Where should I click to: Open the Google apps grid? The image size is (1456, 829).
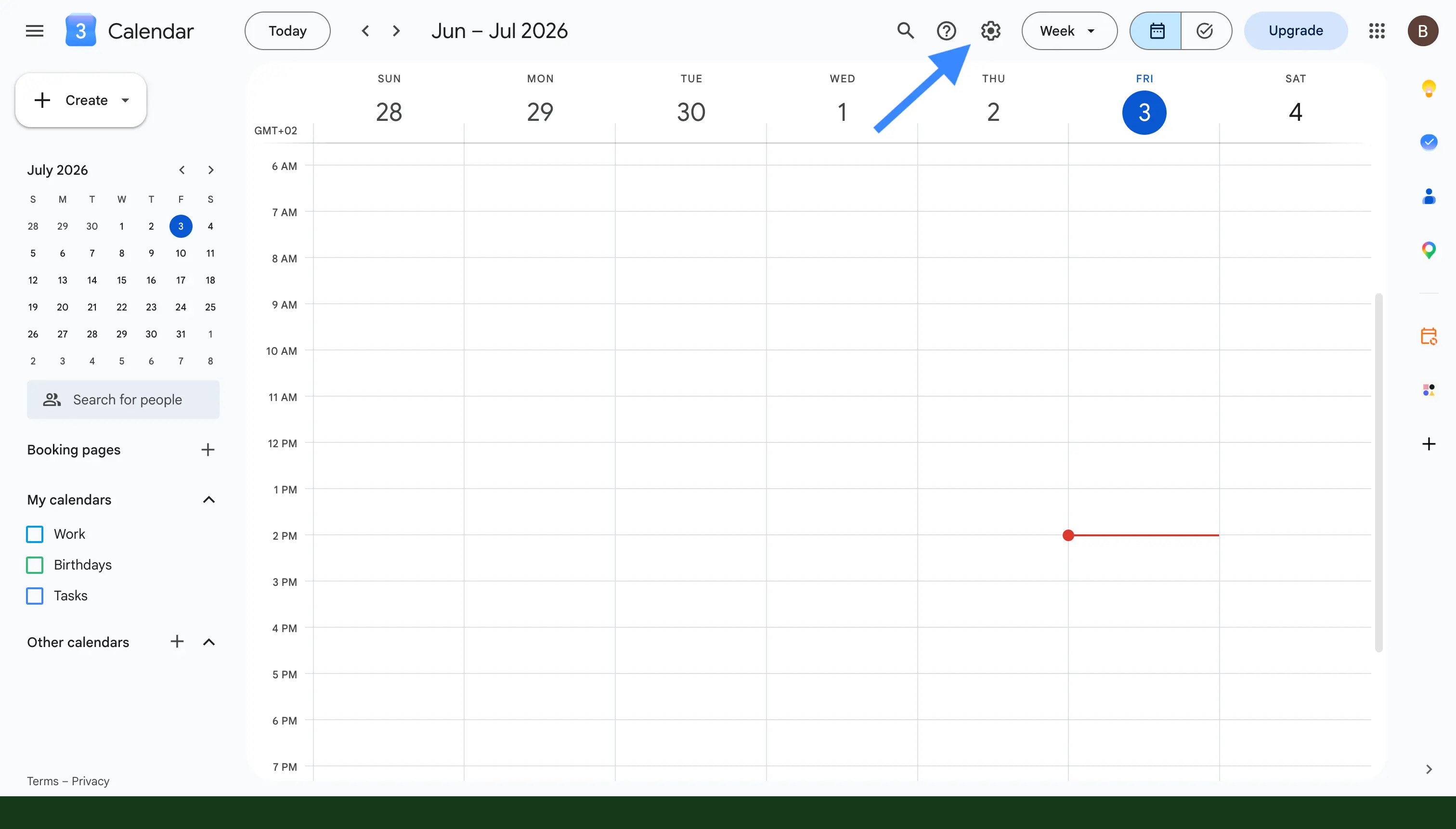(1377, 31)
